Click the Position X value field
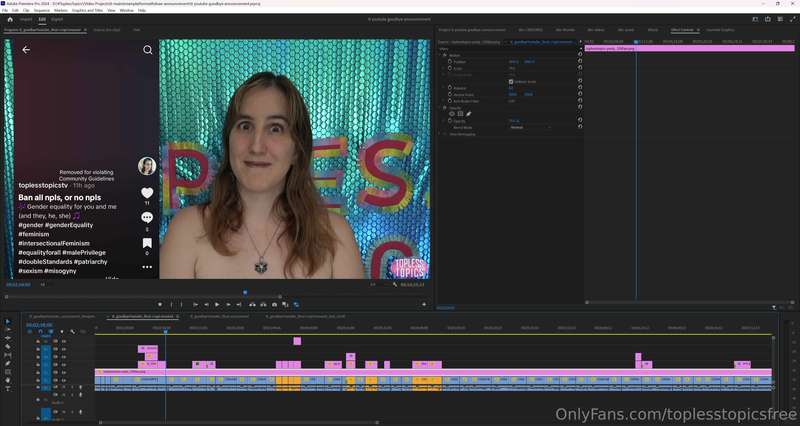Image resolution: width=800 pixels, height=426 pixels. [x=513, y=62]
